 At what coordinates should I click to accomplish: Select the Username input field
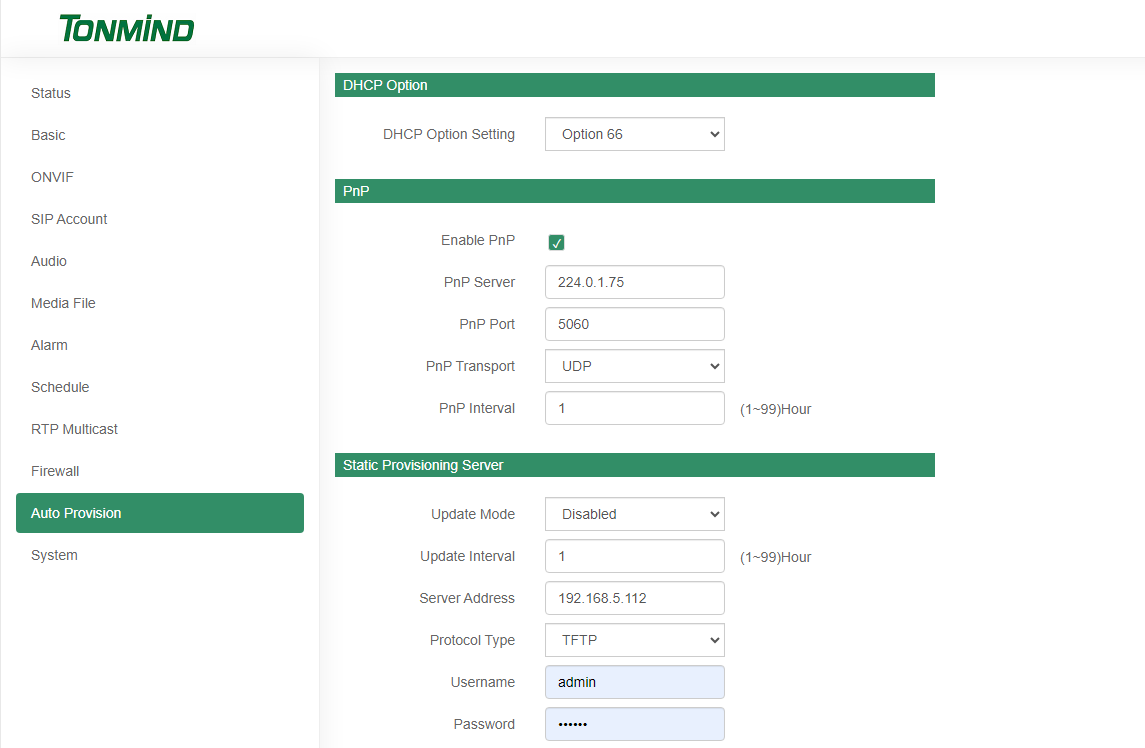pyautogui.click(x=634, y=682)
